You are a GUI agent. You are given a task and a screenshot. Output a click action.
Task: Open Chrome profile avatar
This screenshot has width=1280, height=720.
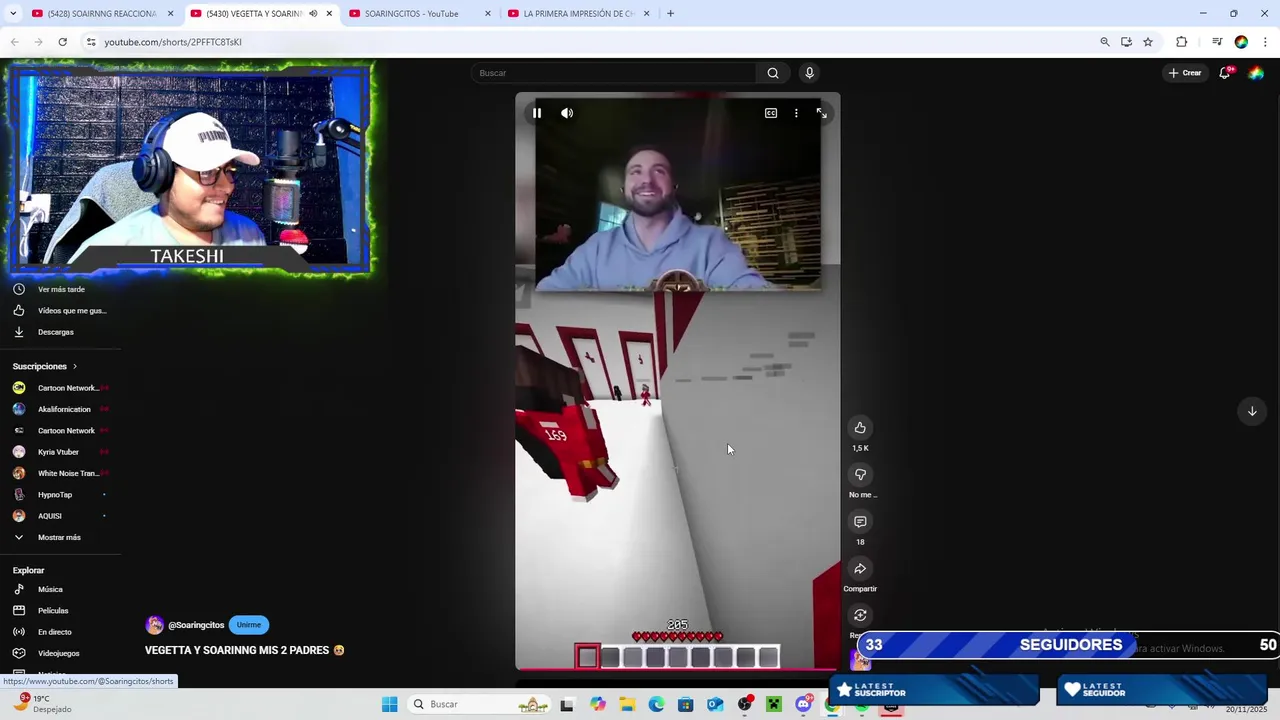(1241, 42)
